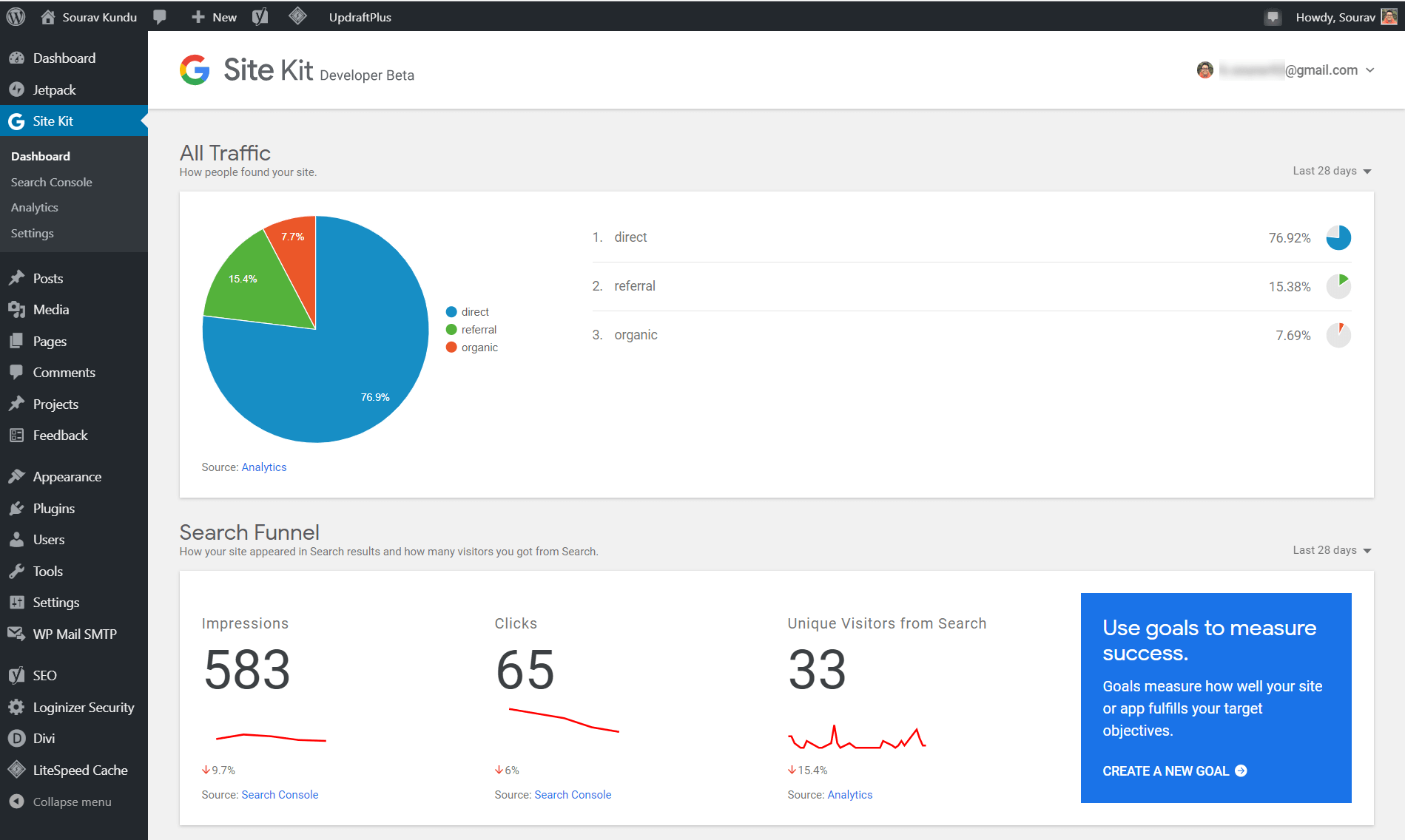This screenshot has height=840, width=1405.
Task: Open UpdraftPlus from the admin bar
Action: (x=360, y=16)
